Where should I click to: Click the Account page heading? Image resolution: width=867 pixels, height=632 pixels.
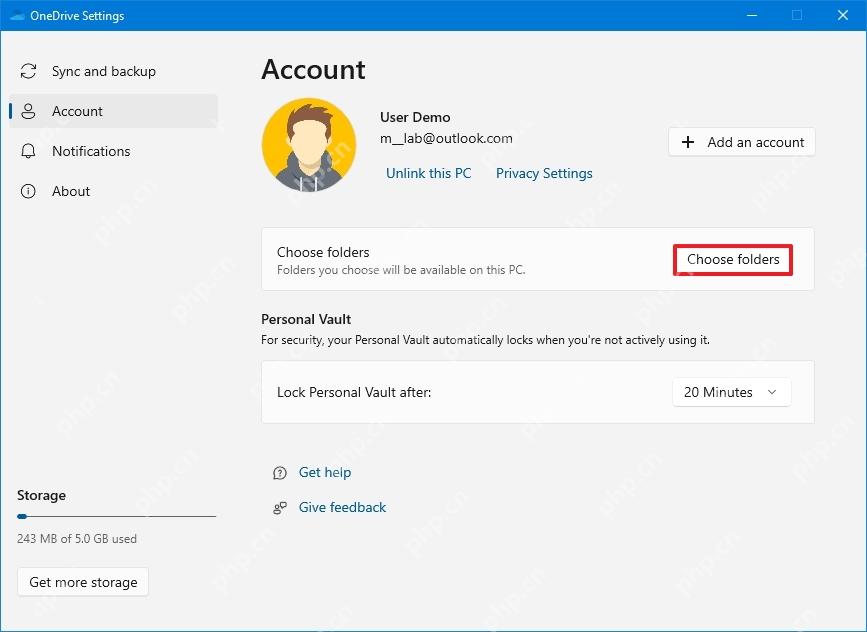click(314, 70)
